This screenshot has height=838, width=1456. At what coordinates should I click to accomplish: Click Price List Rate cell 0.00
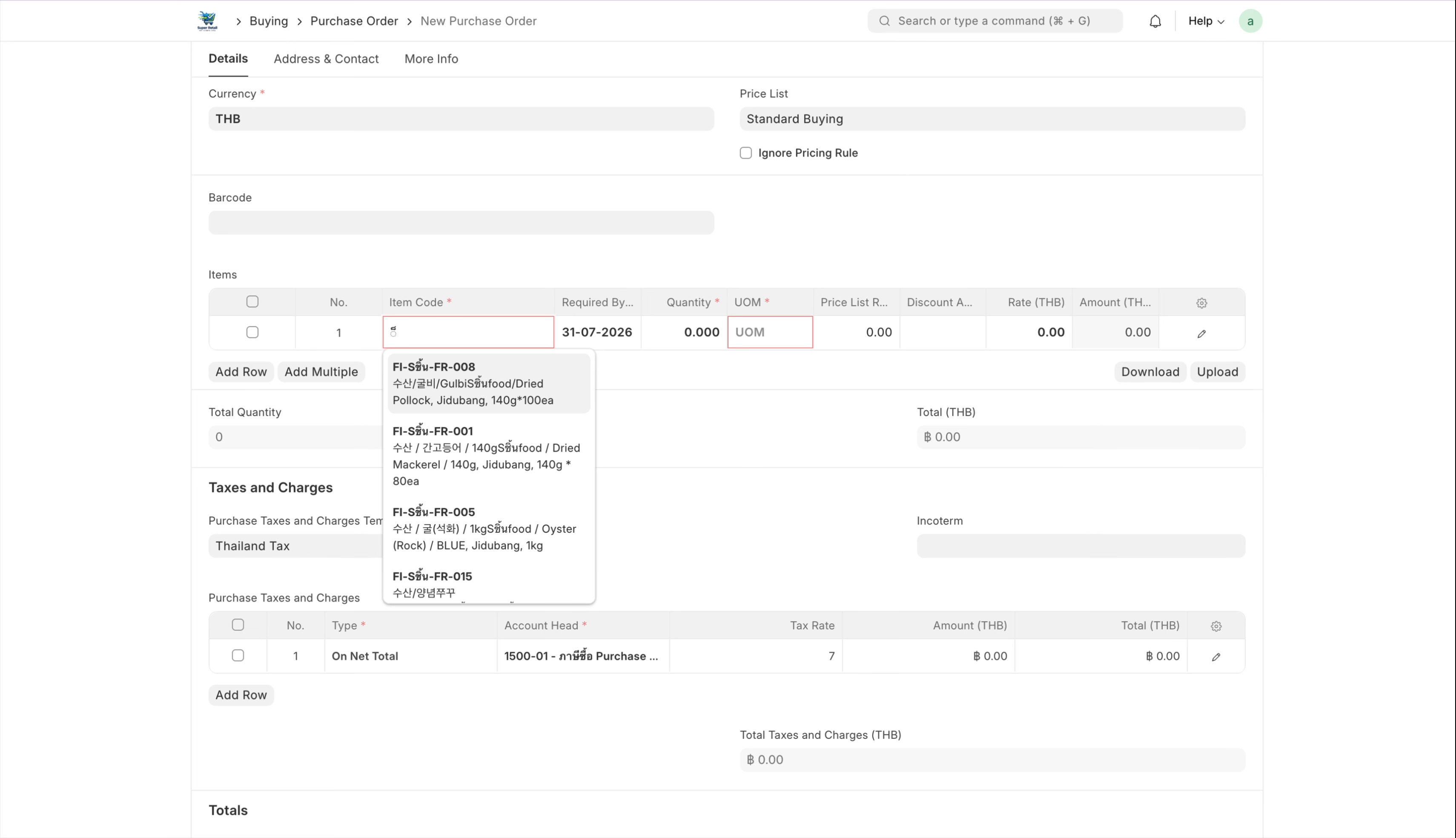pos(856,332)
